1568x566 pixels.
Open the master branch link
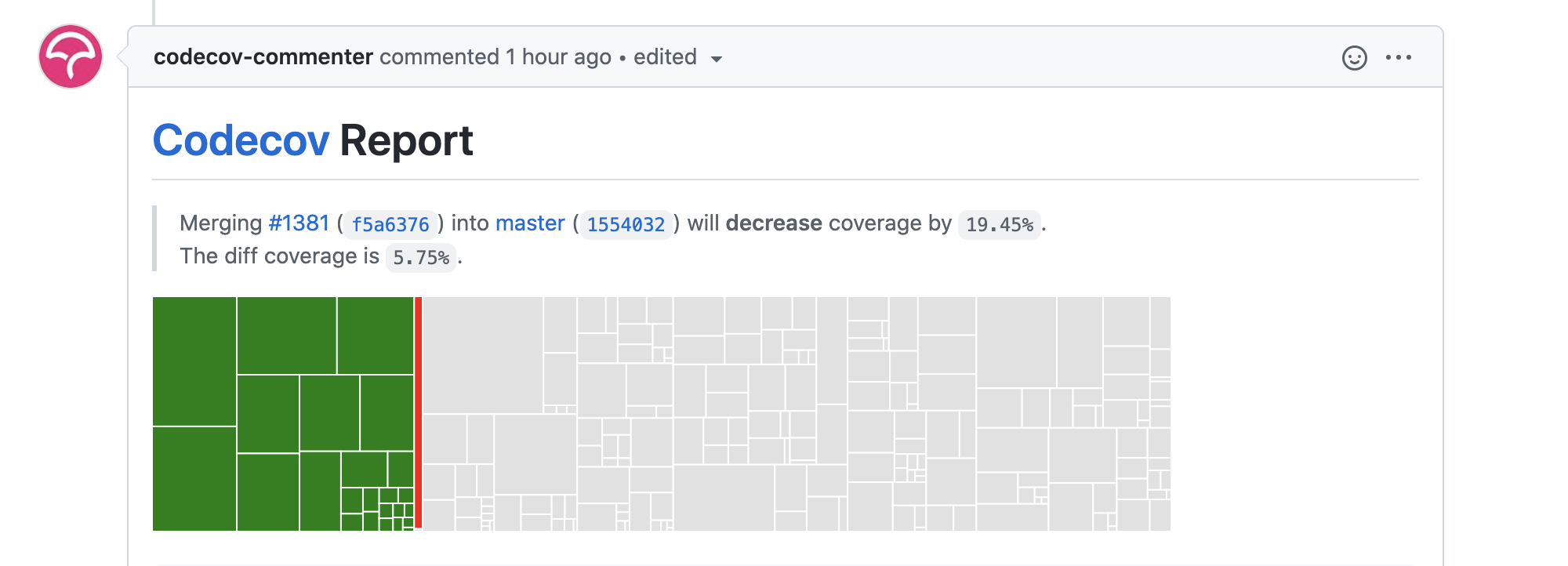tap(530, 223)
